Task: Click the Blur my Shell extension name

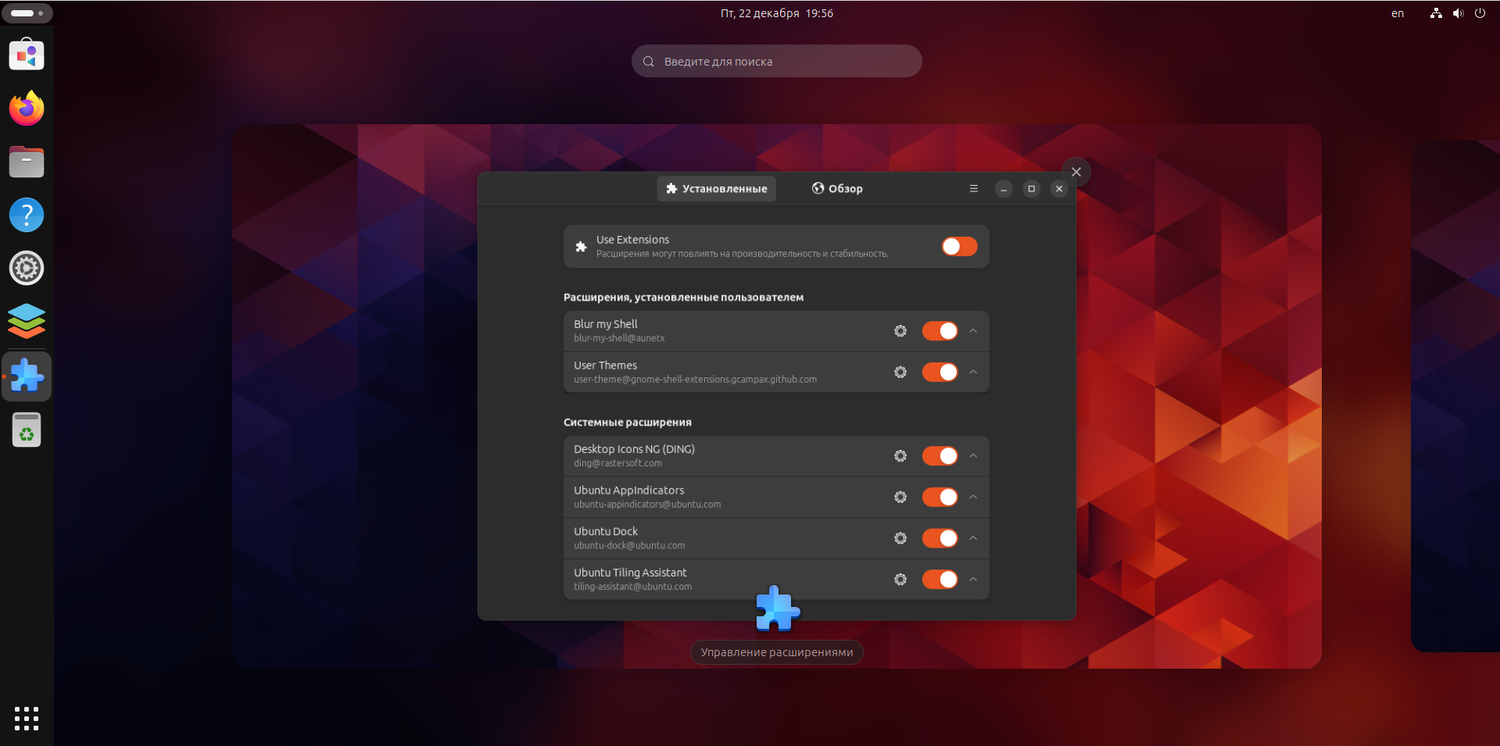Action: [x=605, y=324]
